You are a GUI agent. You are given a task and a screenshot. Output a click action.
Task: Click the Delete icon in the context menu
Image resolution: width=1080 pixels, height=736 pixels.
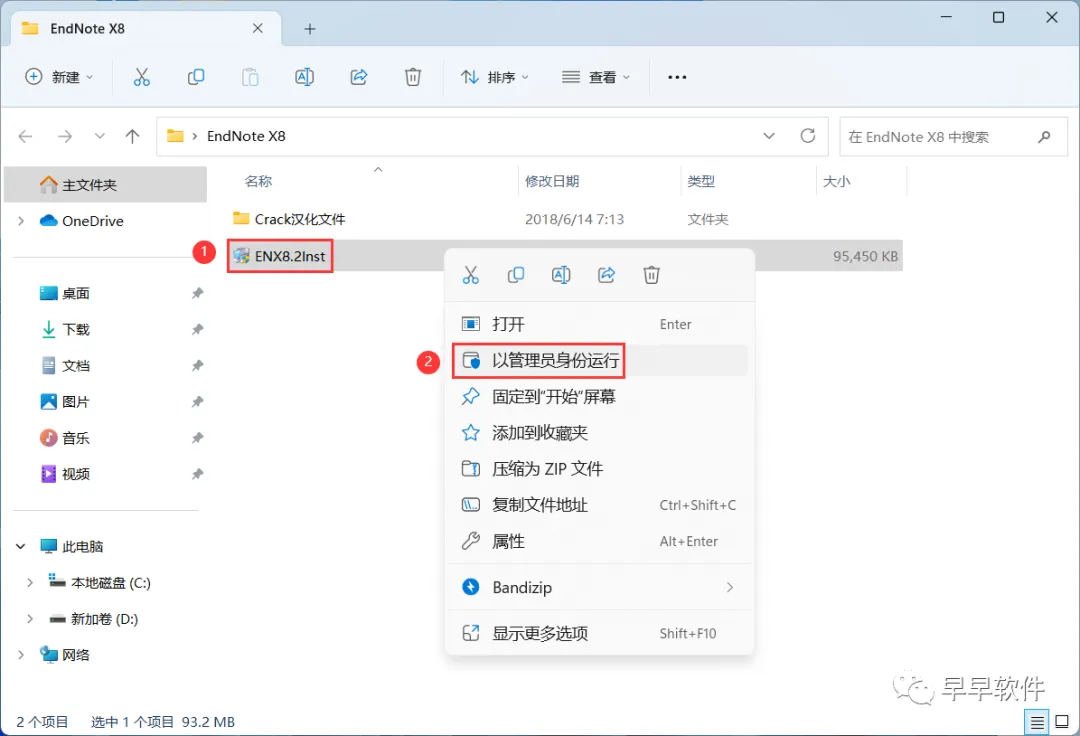pos(652,275)
